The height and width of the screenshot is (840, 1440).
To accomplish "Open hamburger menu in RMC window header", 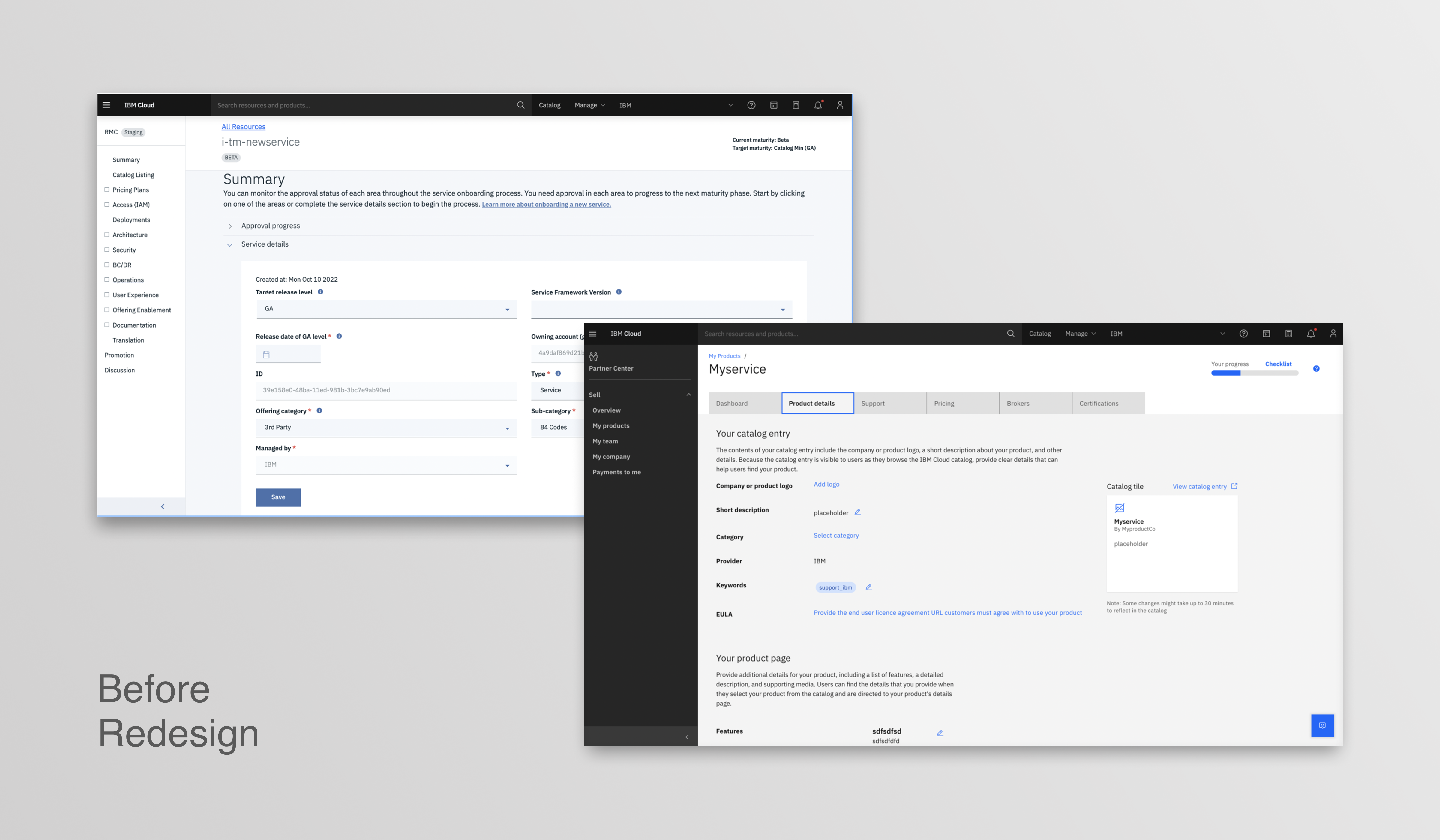I will pos(106,105).
